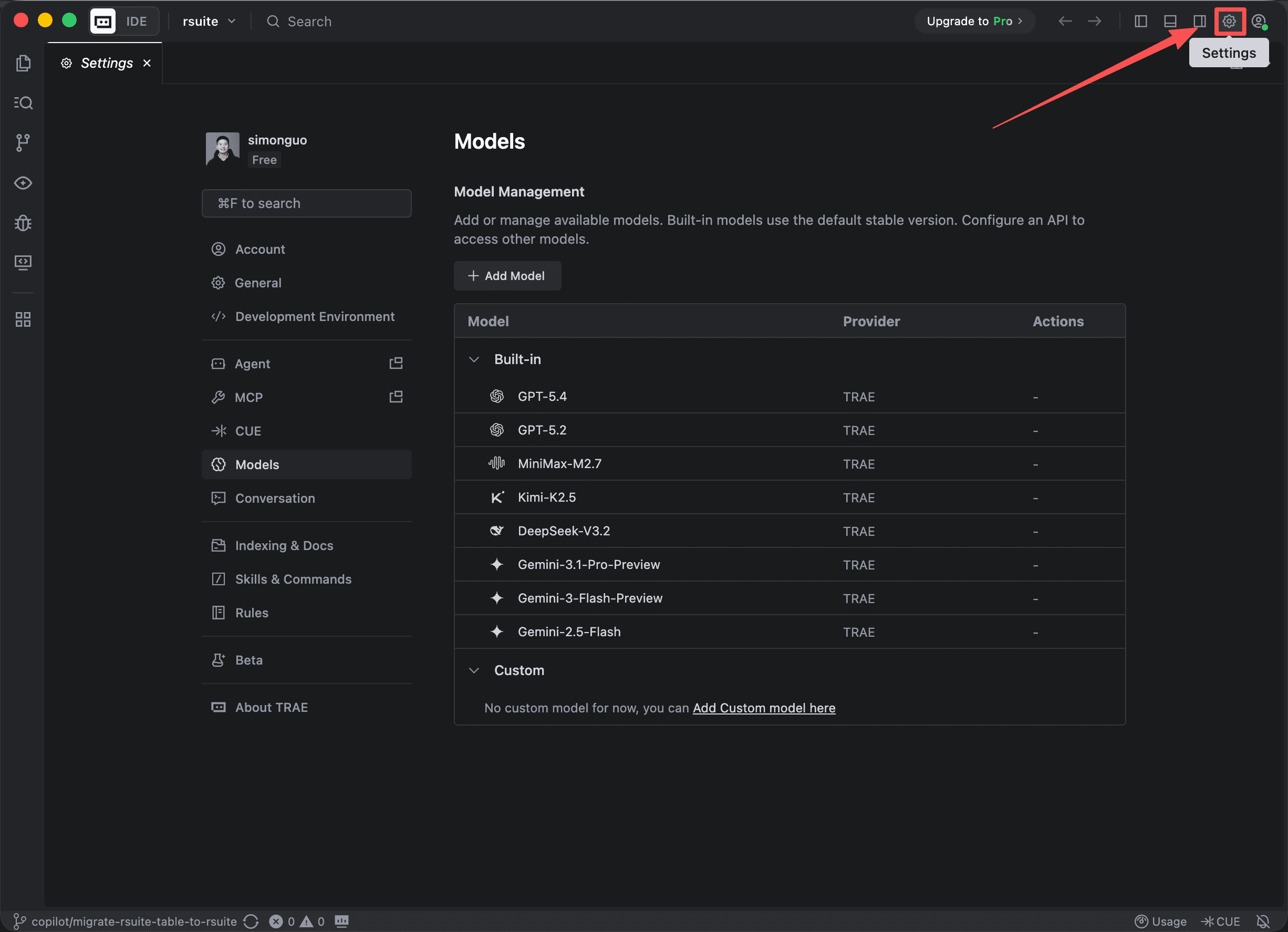Image resolution: width=1288 pixels, height=932 pixels.
Task: Select the DeepSeek-V3.2 model row
Action: click(x=790, y=531)
